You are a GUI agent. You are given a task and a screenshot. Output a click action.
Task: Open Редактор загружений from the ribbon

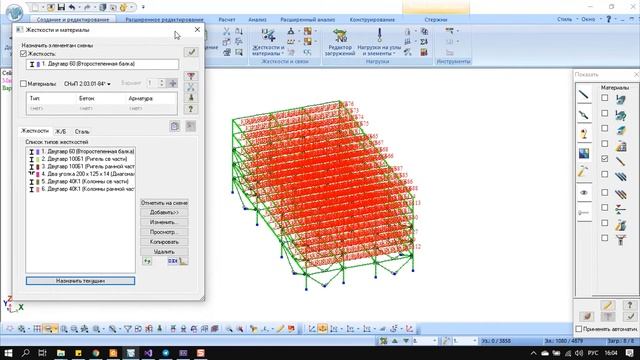pos(340,42)
